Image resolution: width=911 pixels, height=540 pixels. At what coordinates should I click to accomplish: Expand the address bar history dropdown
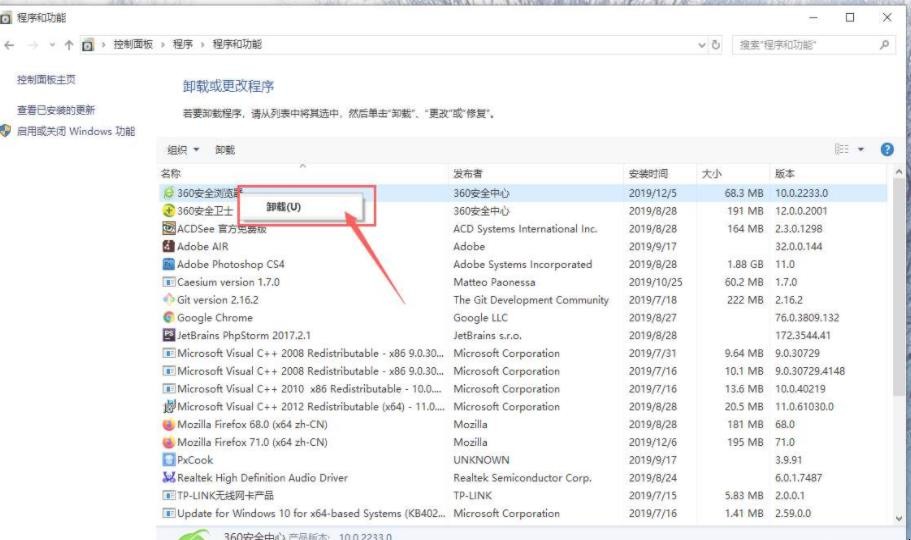pyautogui.click(x=701, y=45)
